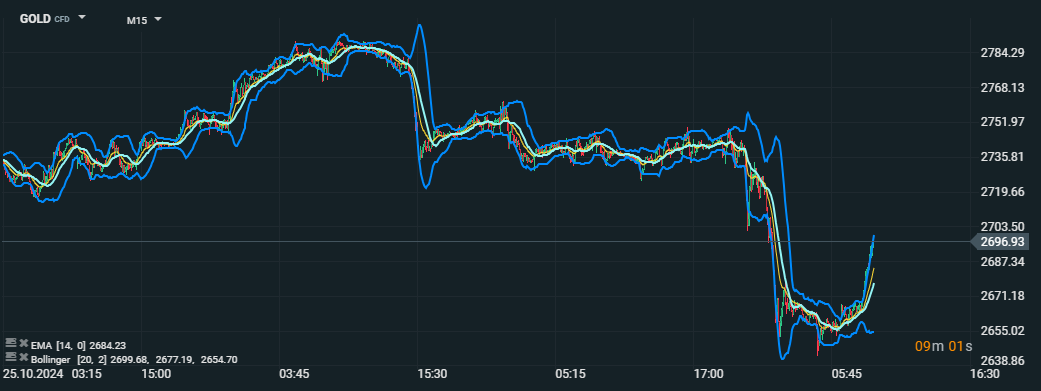1041x391 pixels.
Task: Open Bollinger indicator settings icon
Action: pyautogui.click(x=10, y=356)
